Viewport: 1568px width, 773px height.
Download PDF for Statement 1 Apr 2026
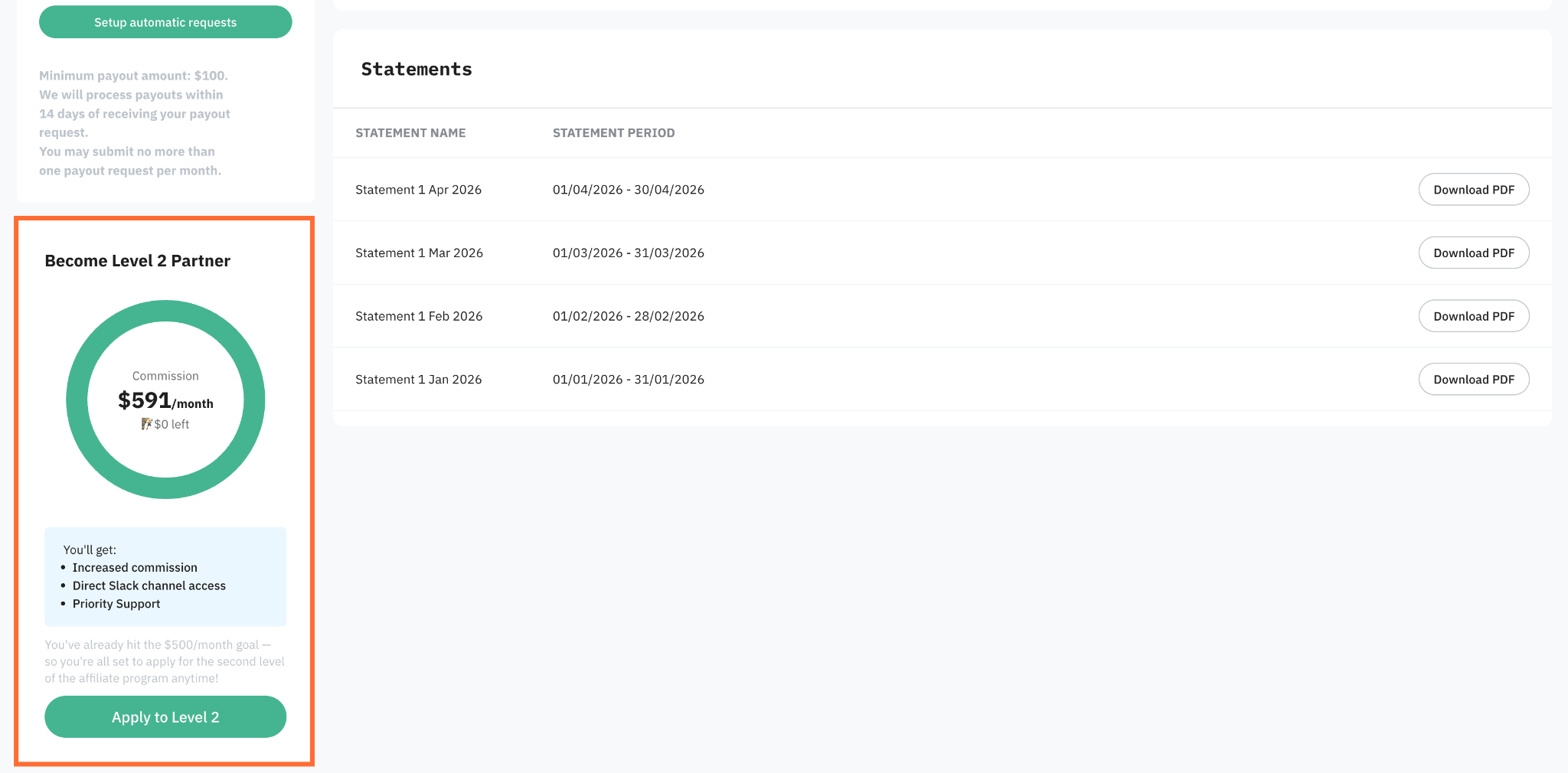click(1474, 190)
